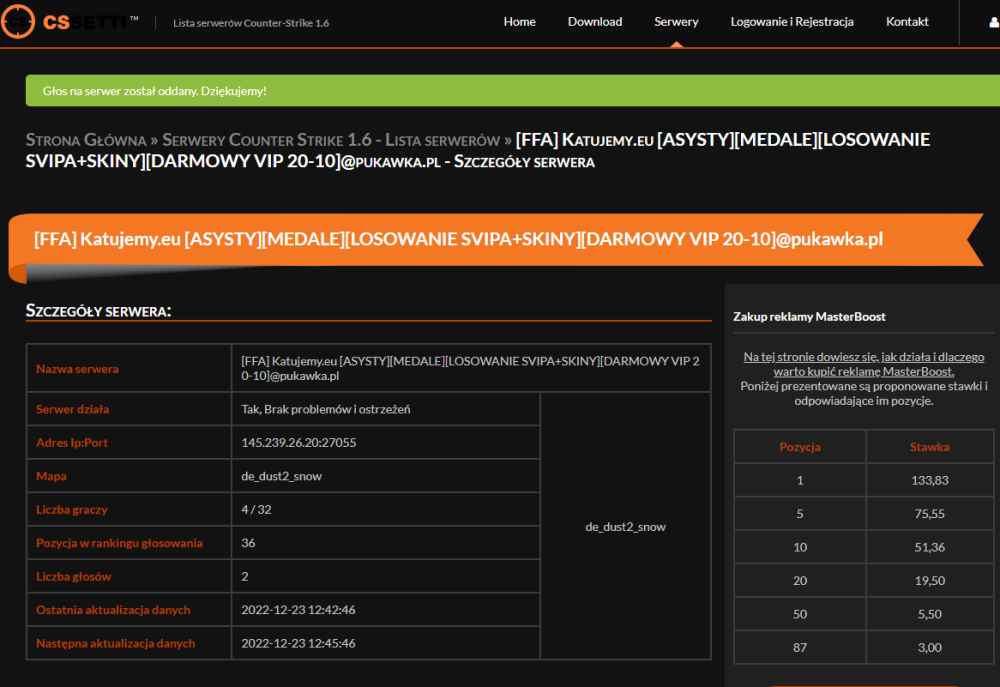Viewport: 1000px width, 687px height.
Task: Click the user profile icon in header
Action: click(994, 22)
